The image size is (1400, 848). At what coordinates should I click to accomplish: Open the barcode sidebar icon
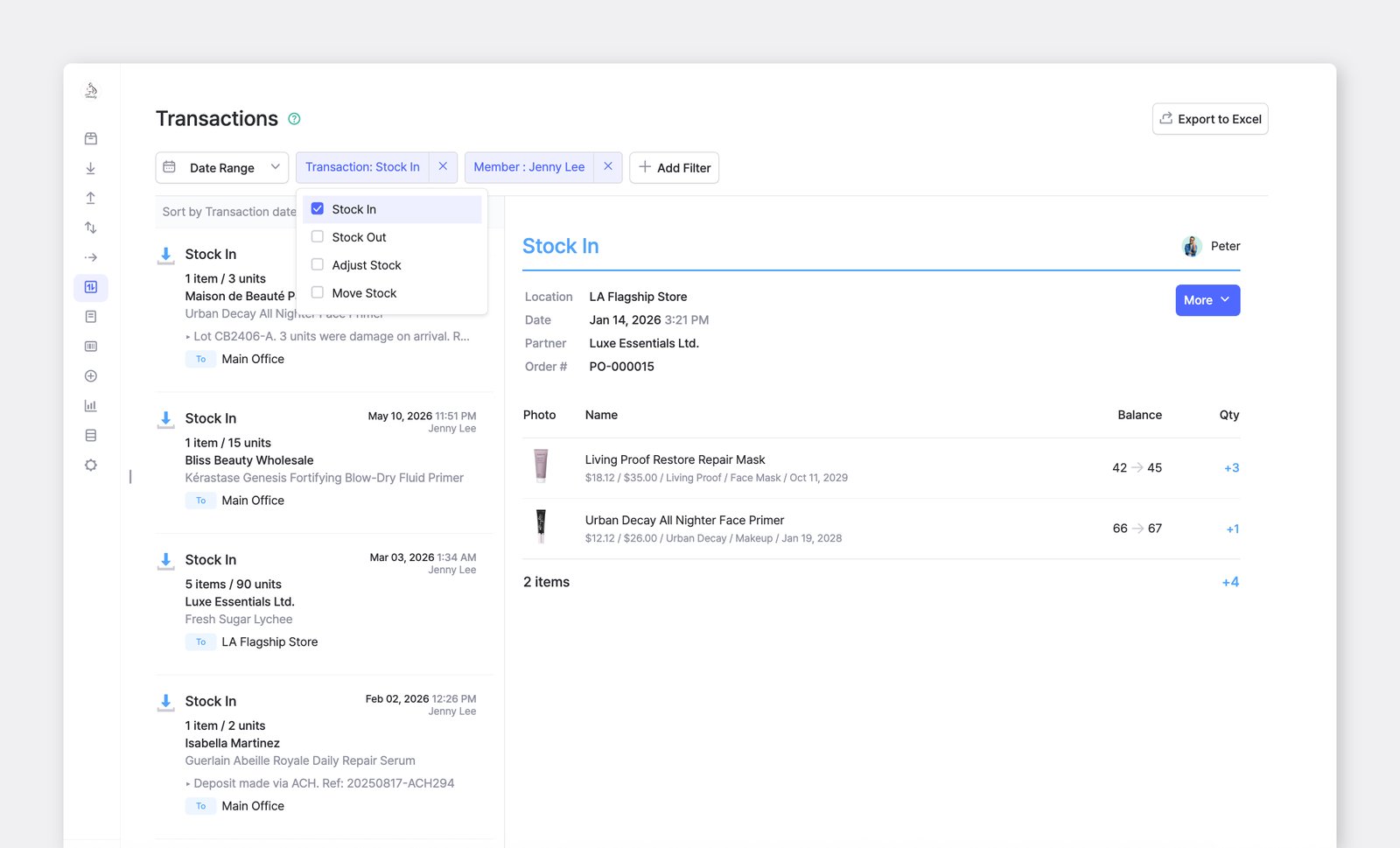[90, 347]
